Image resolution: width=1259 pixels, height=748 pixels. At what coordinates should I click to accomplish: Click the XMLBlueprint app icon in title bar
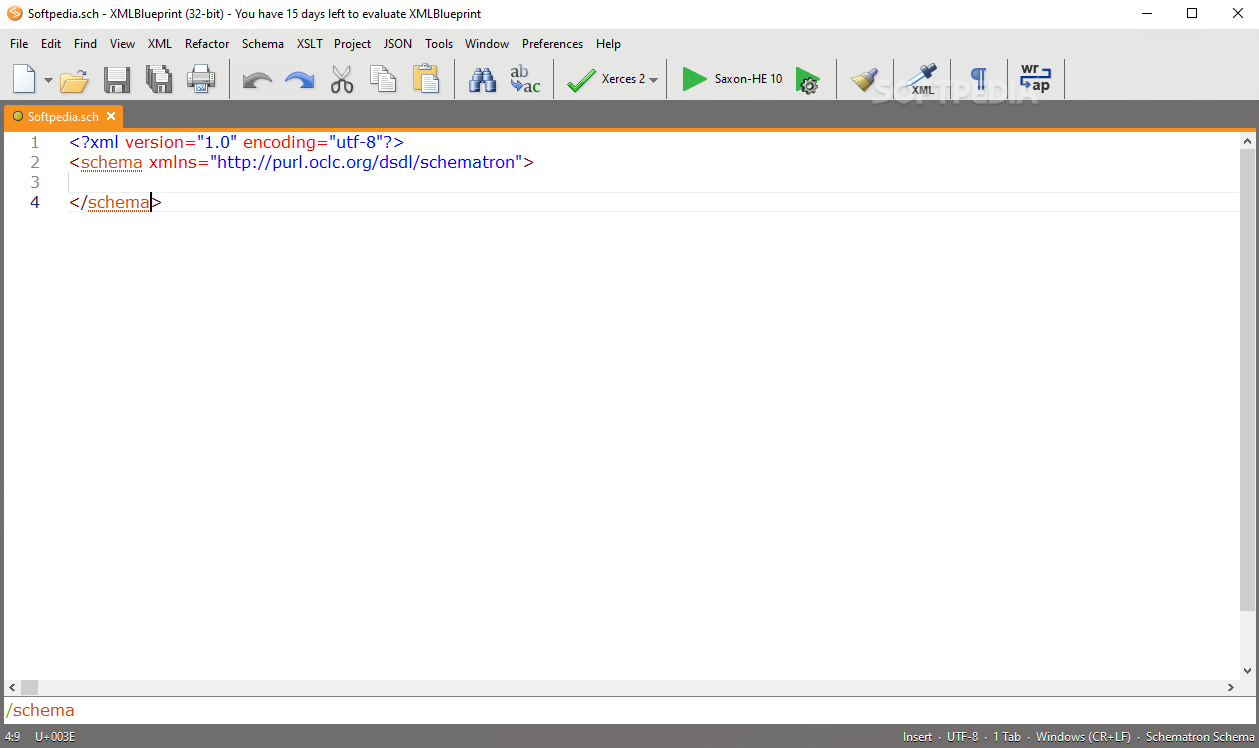tap(15, 14)
